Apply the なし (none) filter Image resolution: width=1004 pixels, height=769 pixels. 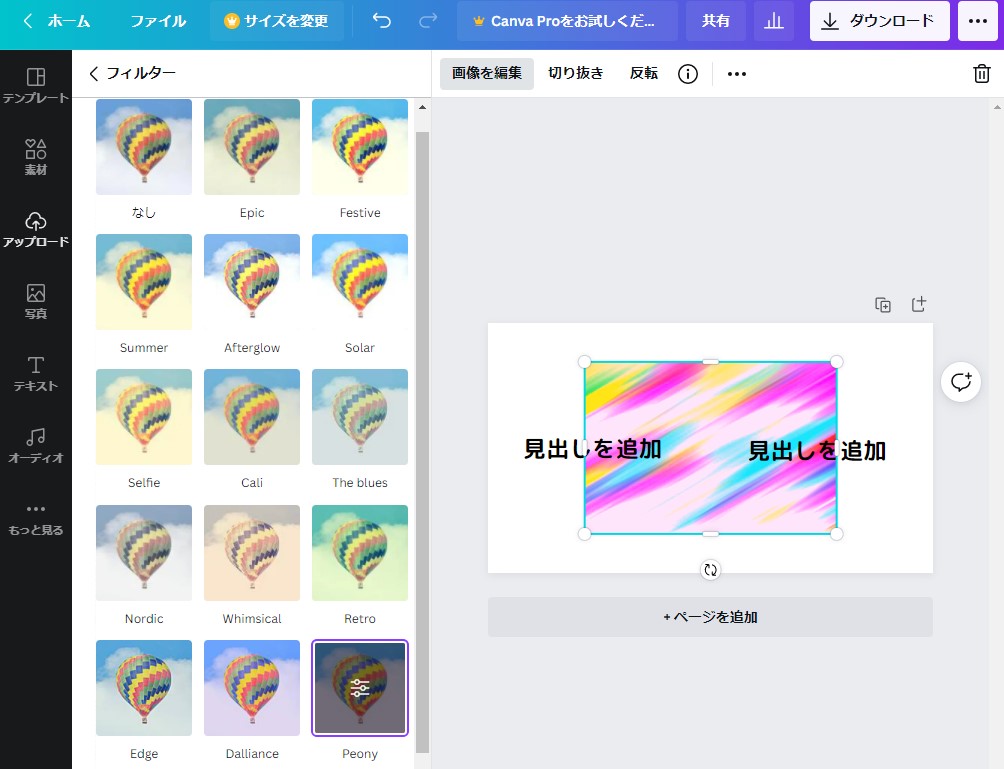[x=144, y=147]
